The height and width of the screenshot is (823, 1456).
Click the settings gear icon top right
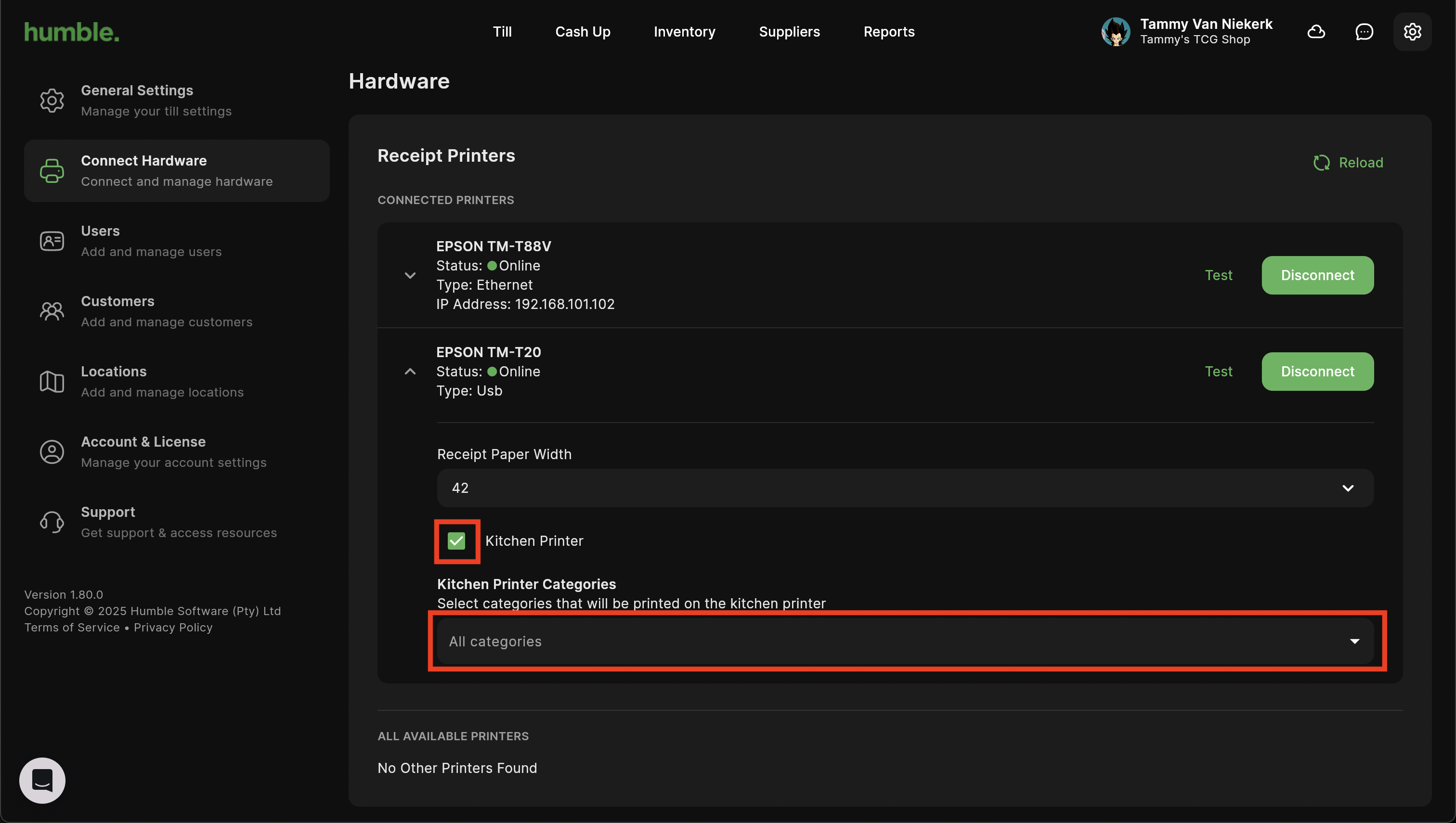point(1412,32)
